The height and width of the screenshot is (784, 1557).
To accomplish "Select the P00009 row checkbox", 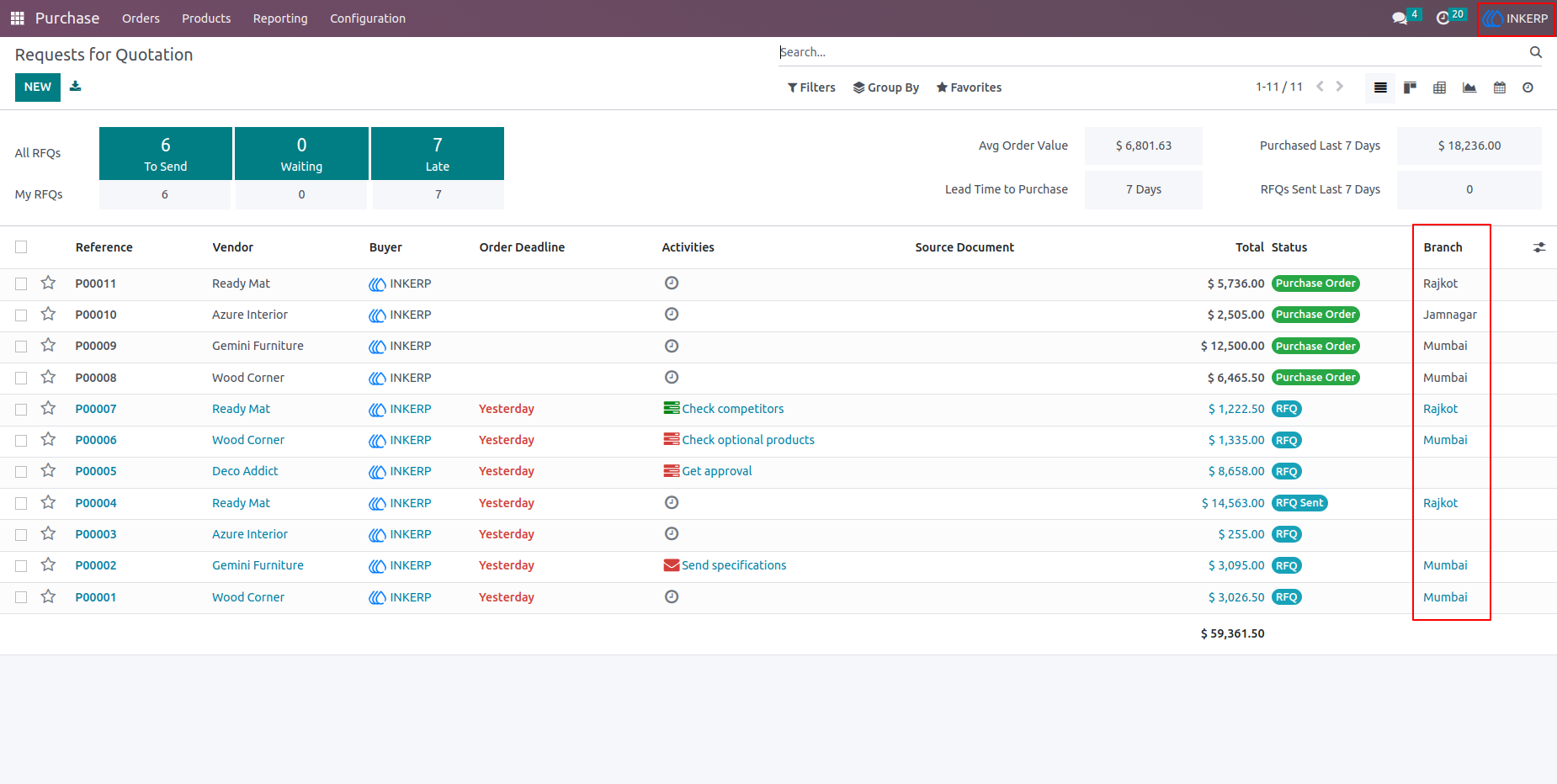I will click(21, 346).
